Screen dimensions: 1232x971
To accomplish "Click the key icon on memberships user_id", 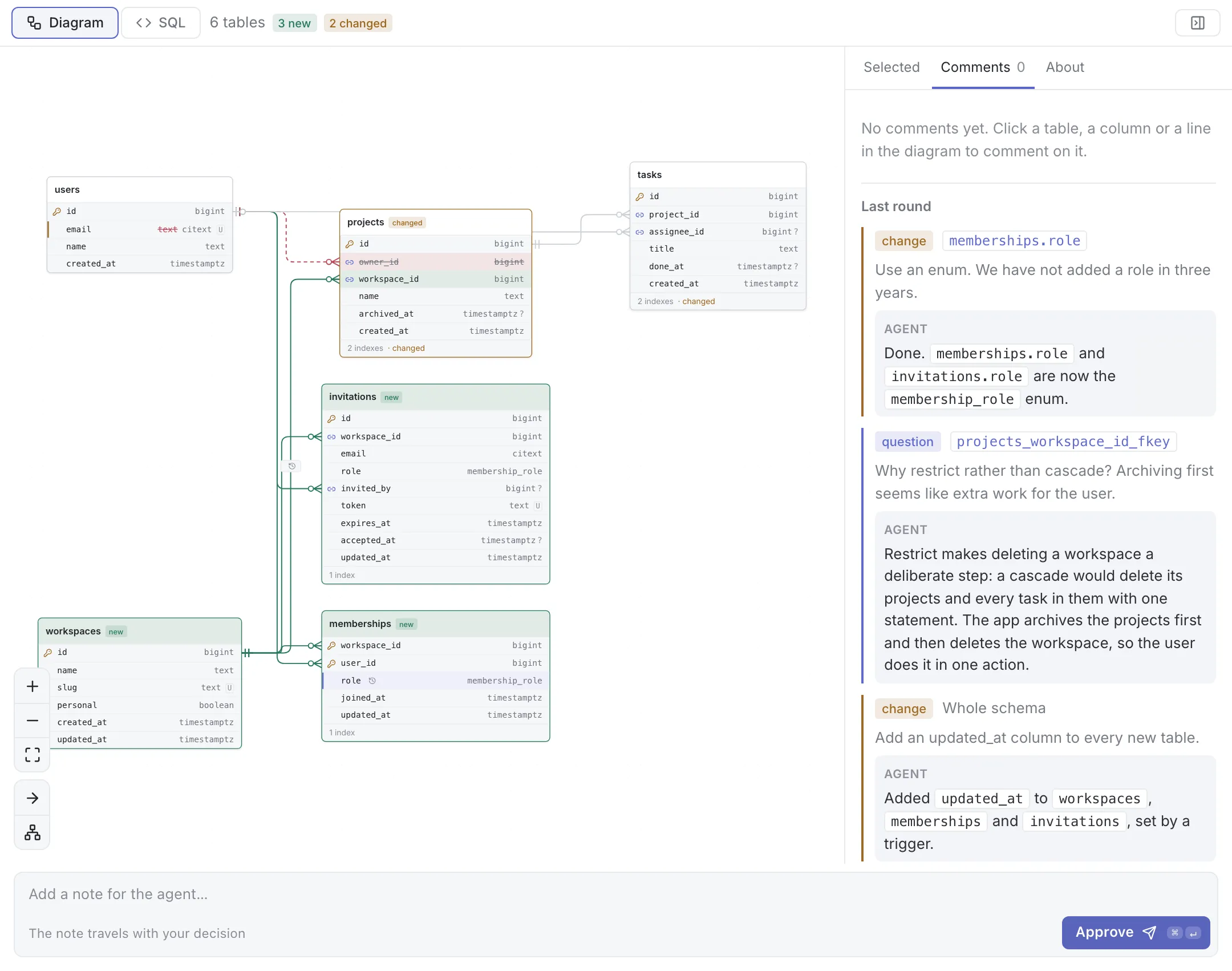I will coord(331,663).
